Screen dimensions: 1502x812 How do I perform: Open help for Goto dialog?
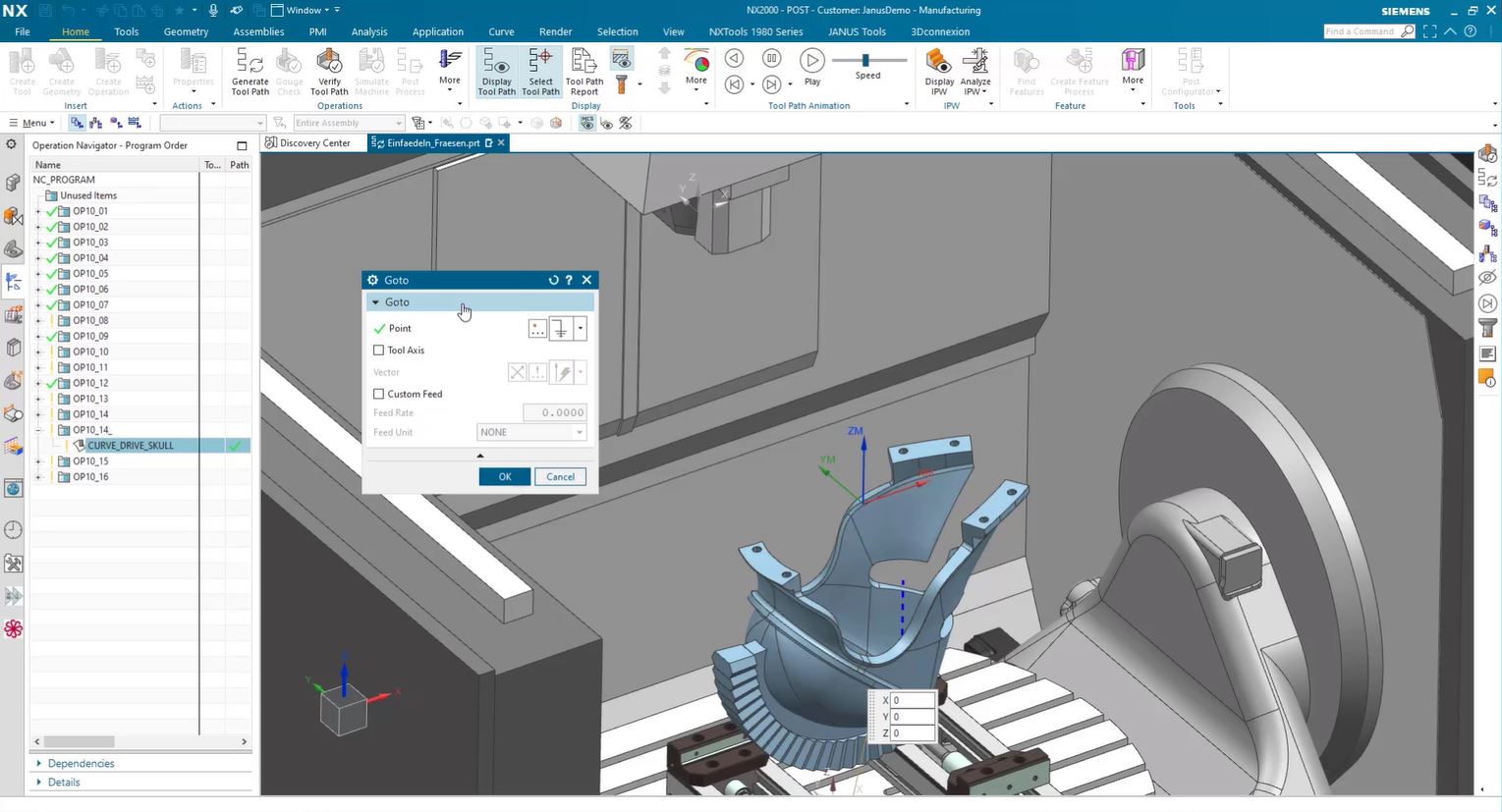(x=569, y=280)
